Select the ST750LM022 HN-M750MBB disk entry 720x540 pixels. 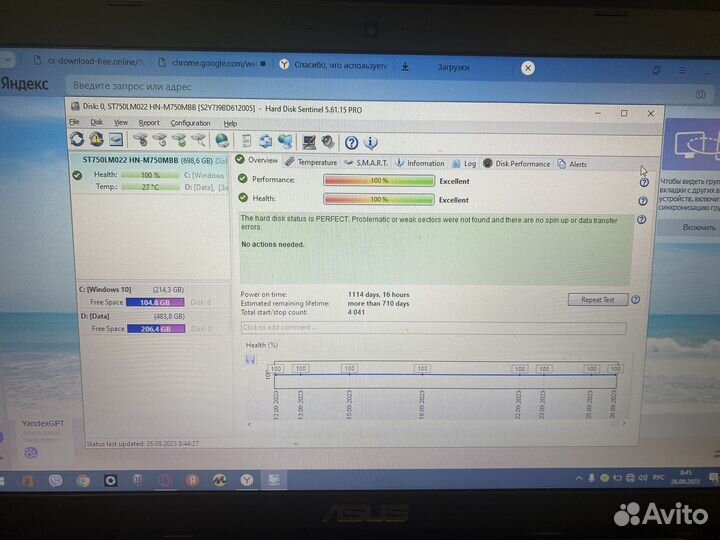(152, 174)
